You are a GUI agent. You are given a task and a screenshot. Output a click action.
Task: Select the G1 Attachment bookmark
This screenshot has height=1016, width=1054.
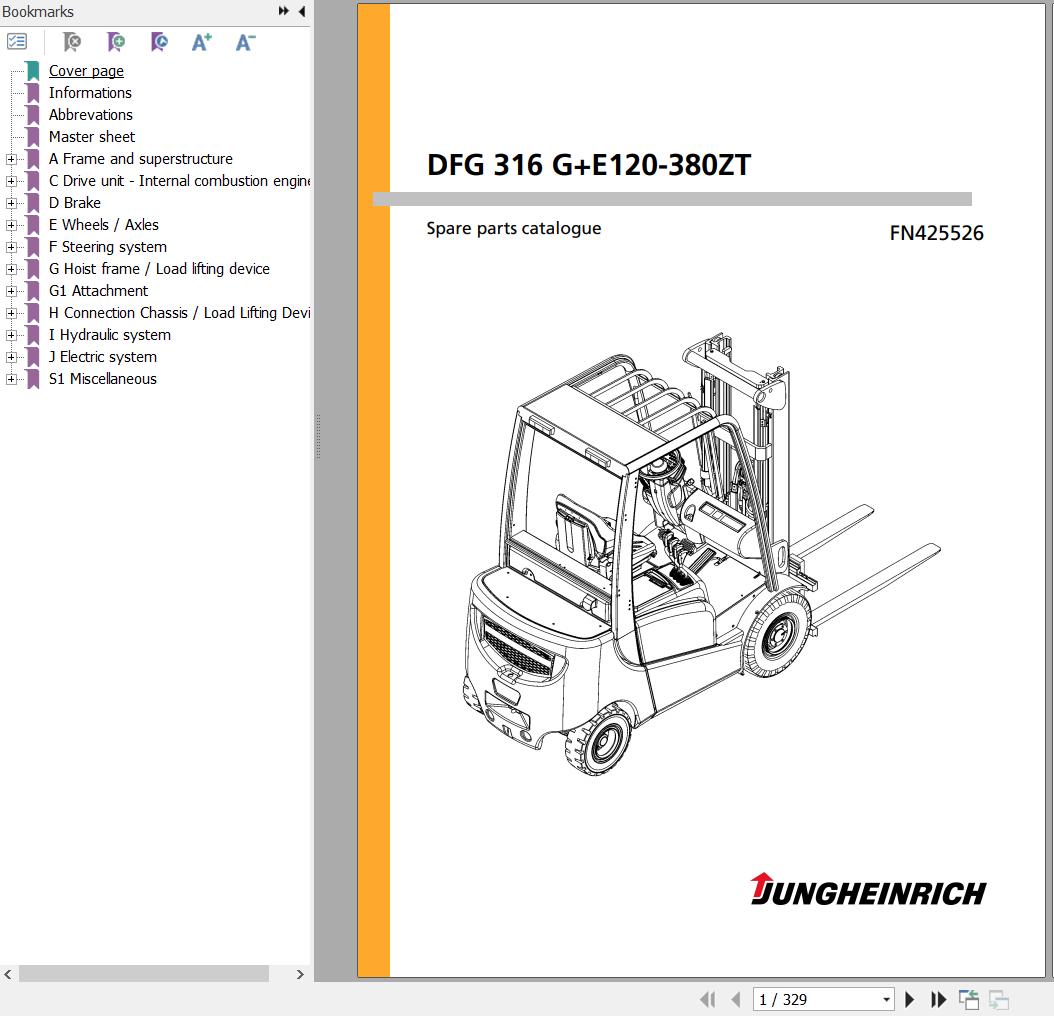pos(98,290)
